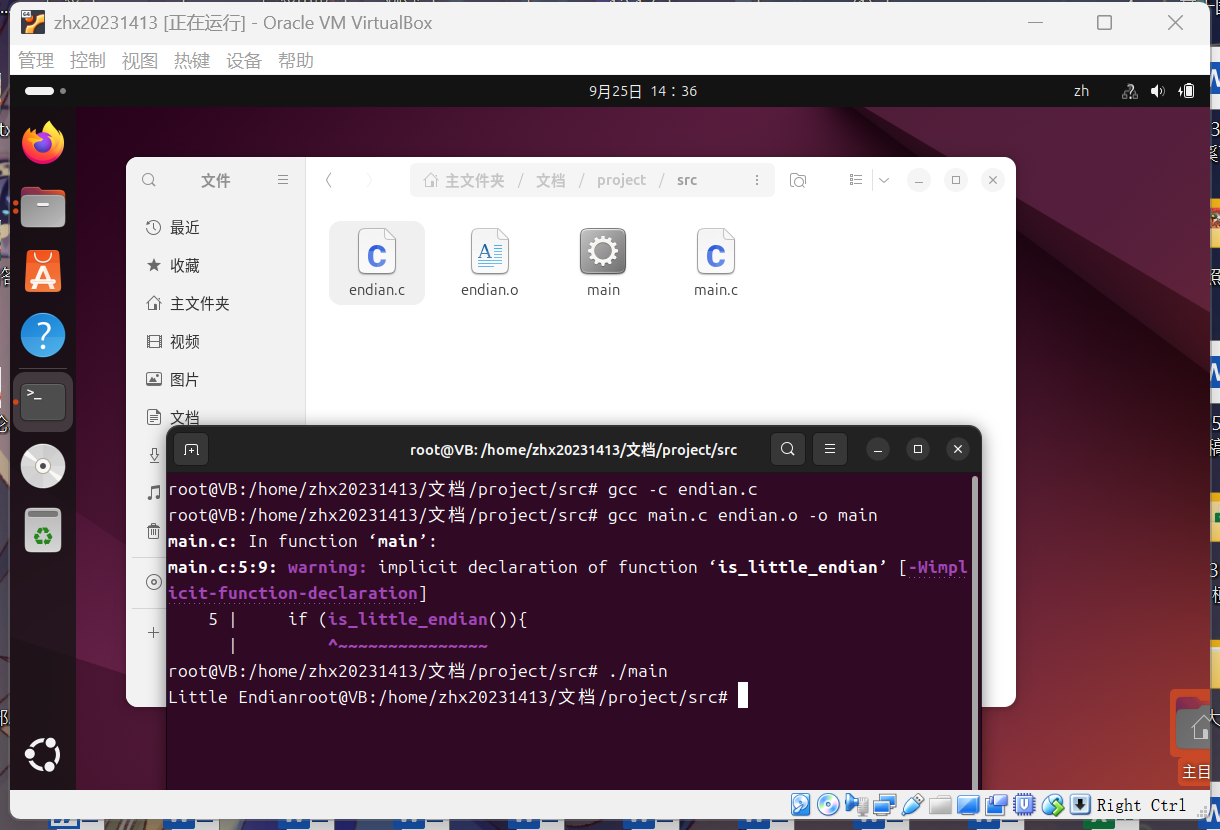Click the Right Ctrl host key label

[1141, 805]
